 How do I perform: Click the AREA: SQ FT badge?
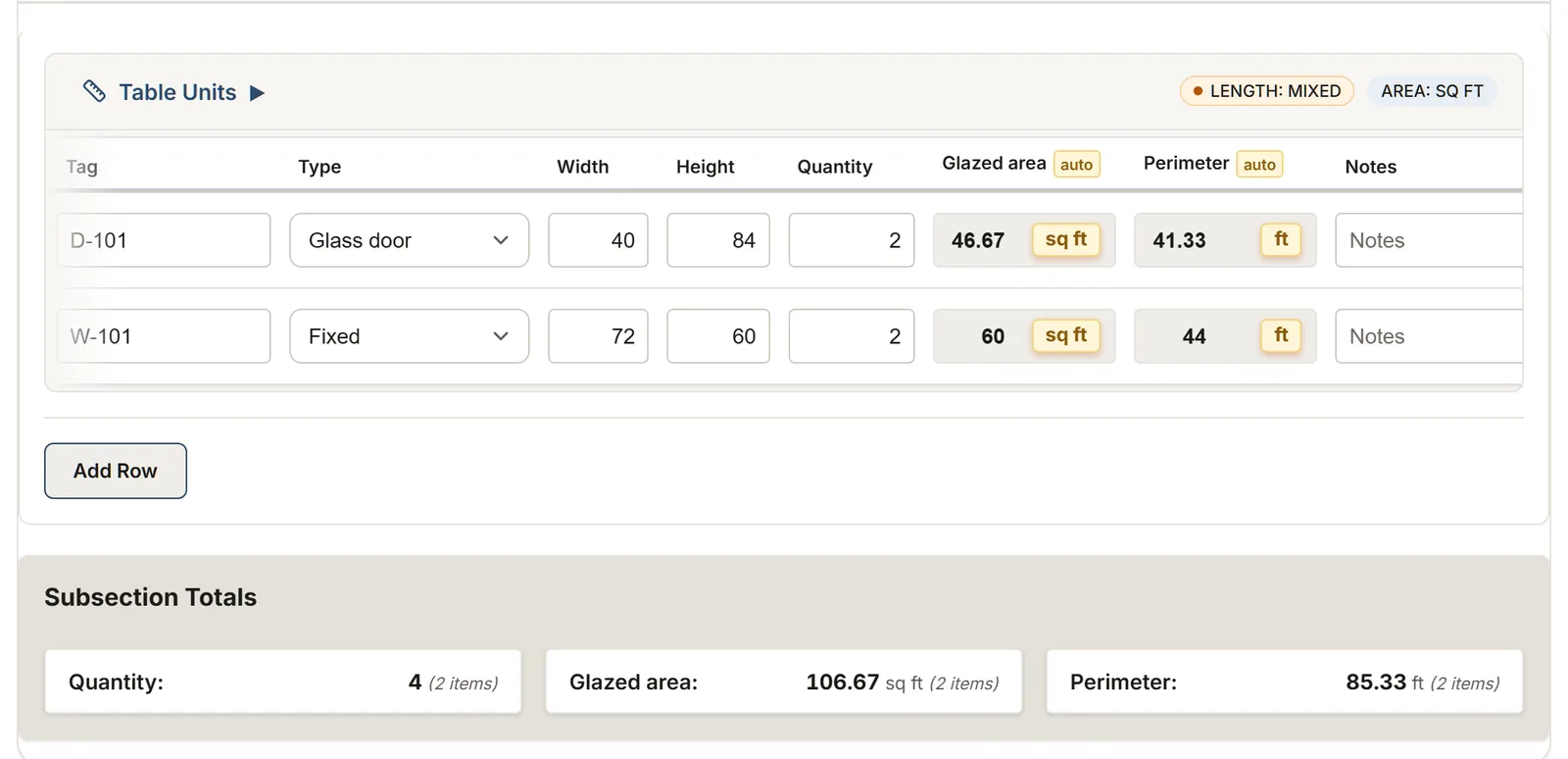pos(1432,91)
